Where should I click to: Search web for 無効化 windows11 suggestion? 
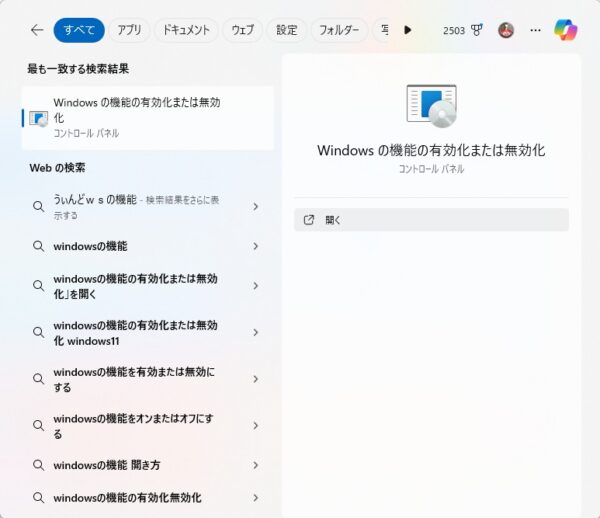[x=148, y=333]
